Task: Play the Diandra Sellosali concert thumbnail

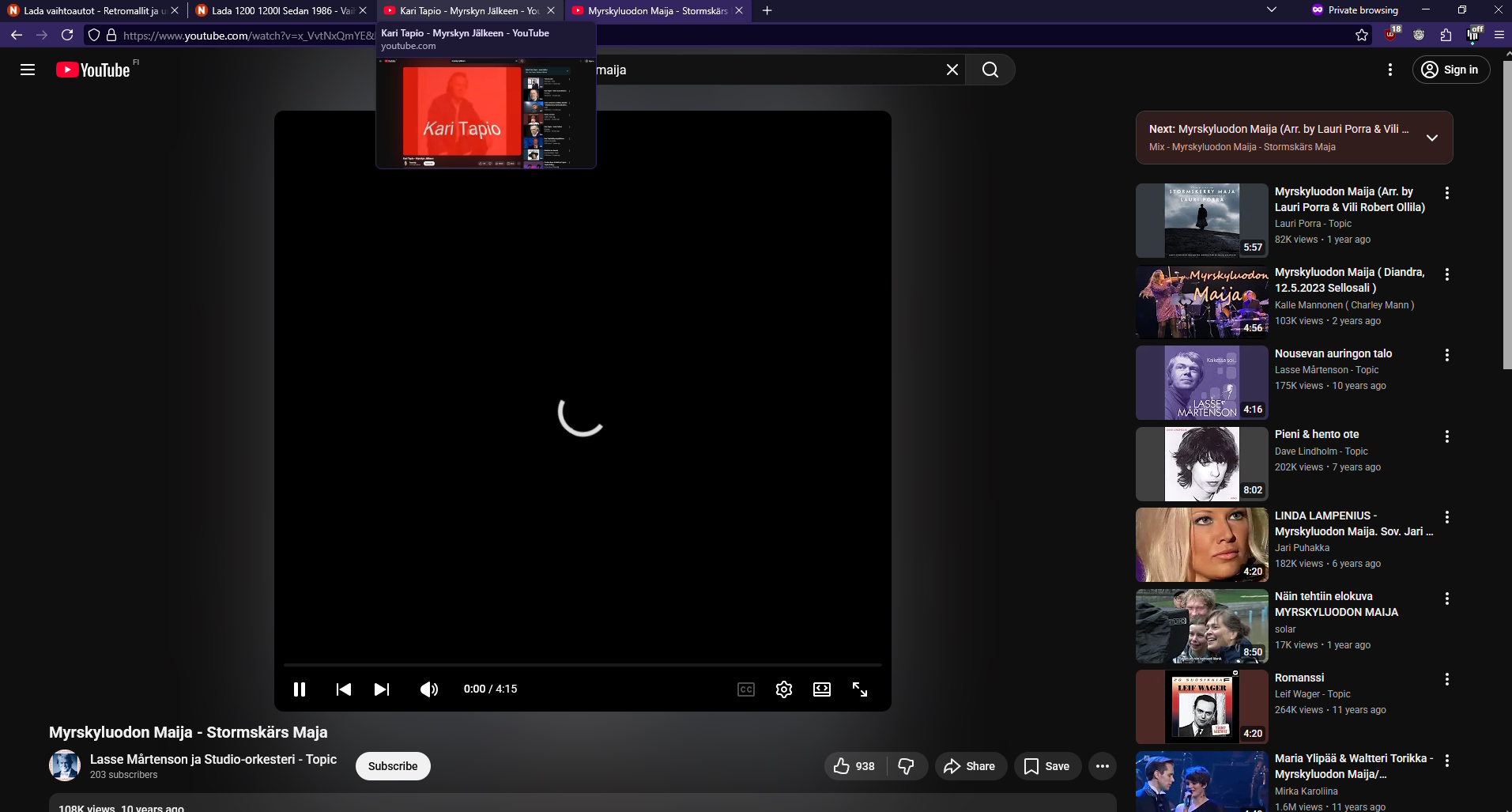Action: [1202, 302]
